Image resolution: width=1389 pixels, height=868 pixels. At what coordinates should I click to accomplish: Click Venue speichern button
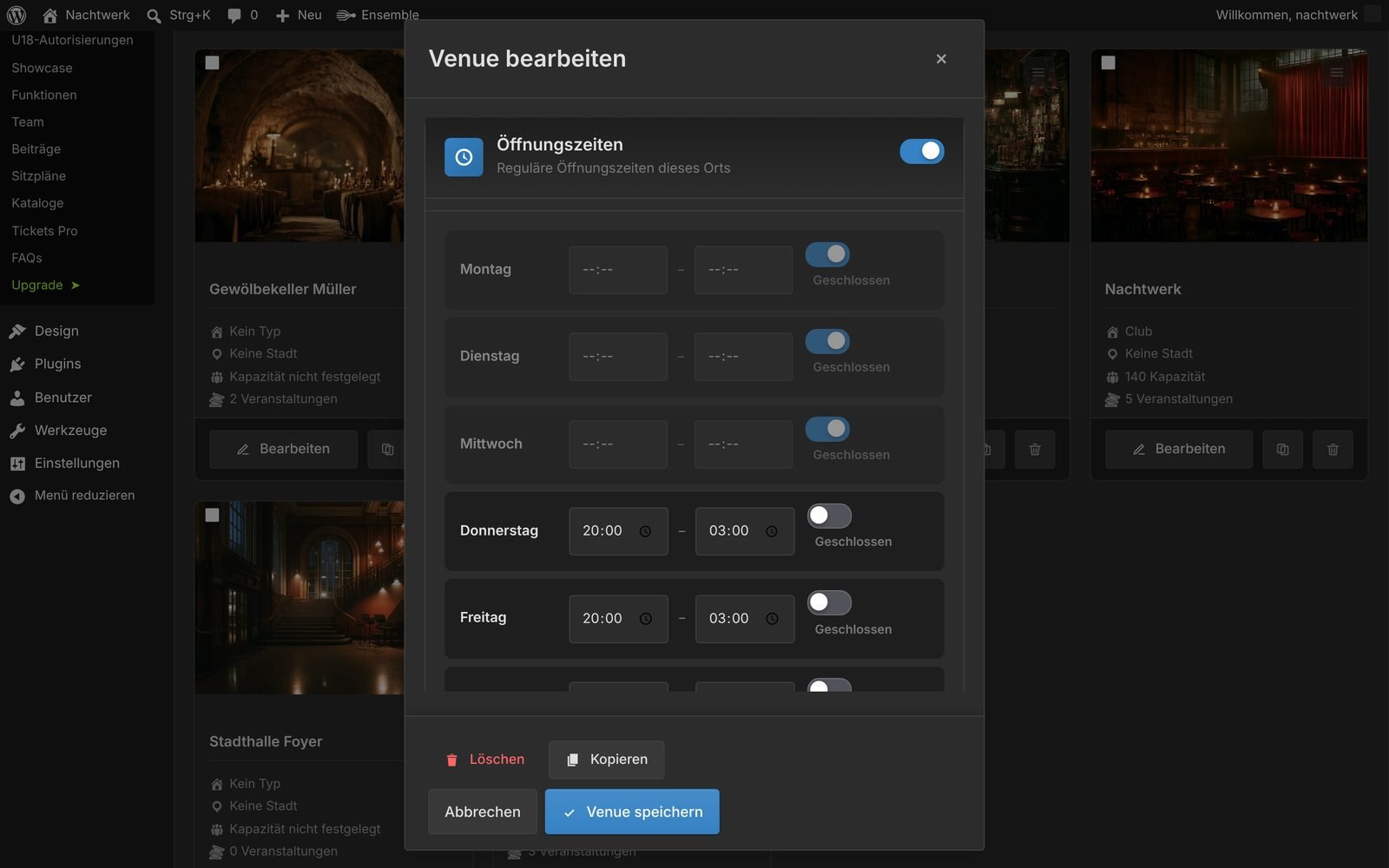point(632,812)
